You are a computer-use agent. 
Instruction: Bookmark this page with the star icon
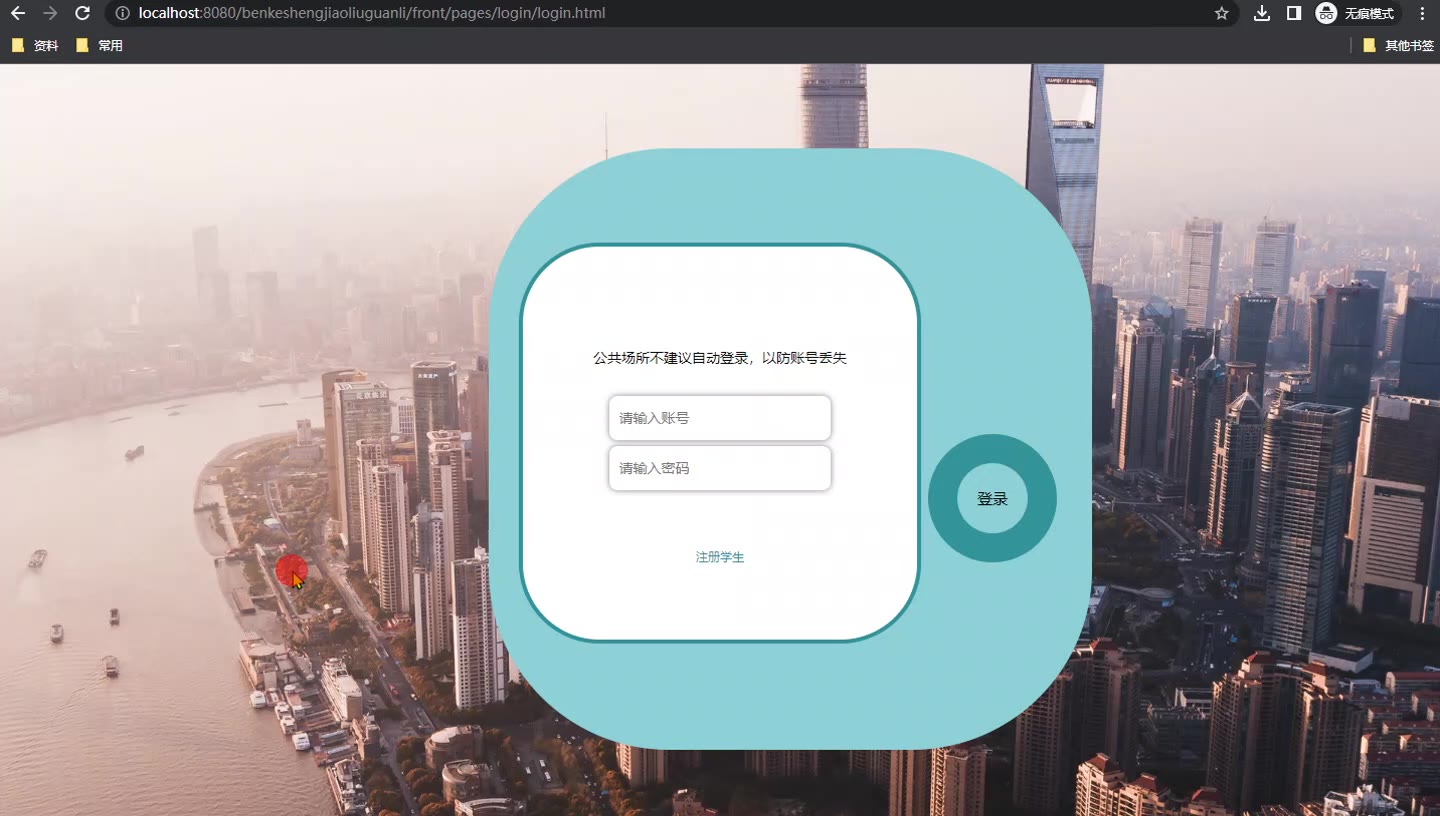[x=1221, y=13]
